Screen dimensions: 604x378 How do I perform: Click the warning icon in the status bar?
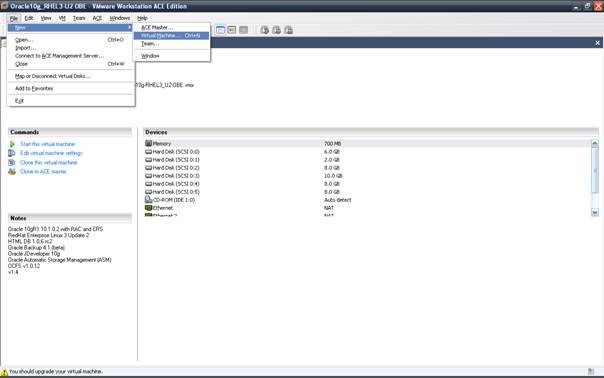tap(4, 372)
